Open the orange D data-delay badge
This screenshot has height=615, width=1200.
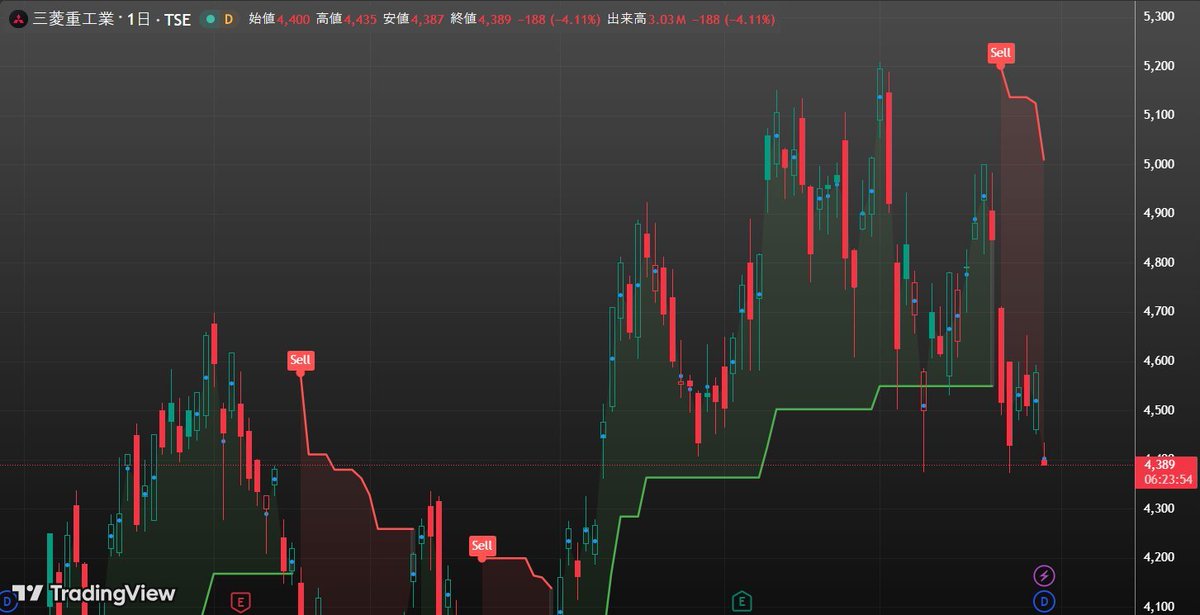coord(229,19)
